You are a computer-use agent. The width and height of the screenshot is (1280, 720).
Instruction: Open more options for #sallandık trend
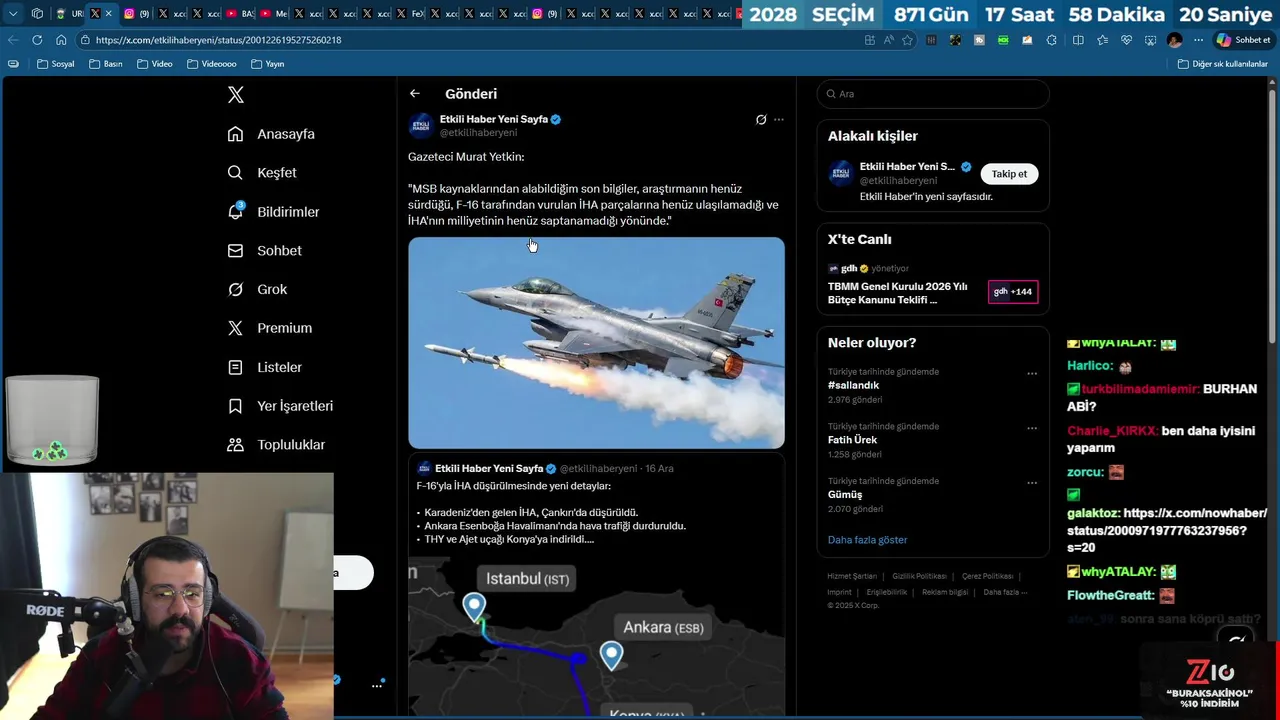(x=1032, y=374)
